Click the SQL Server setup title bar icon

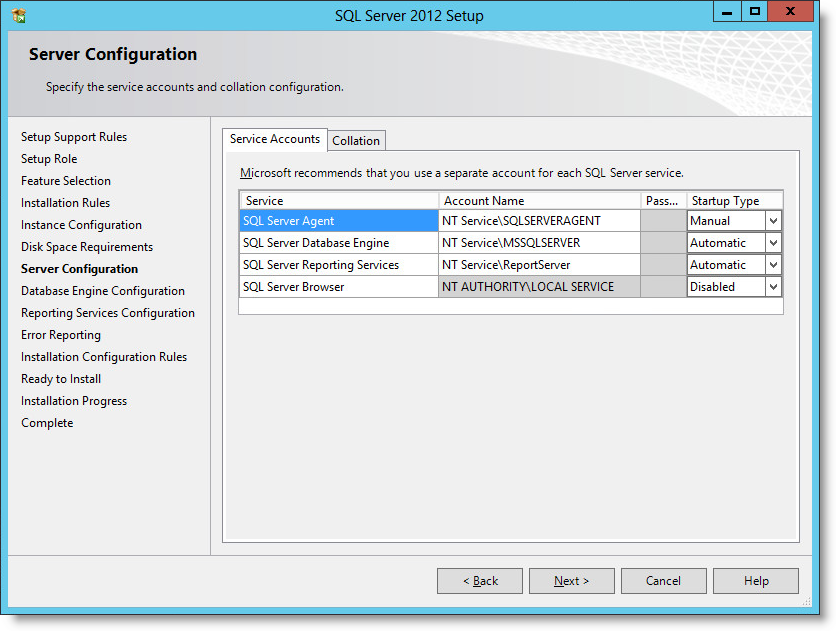click(x=19, y=15)
